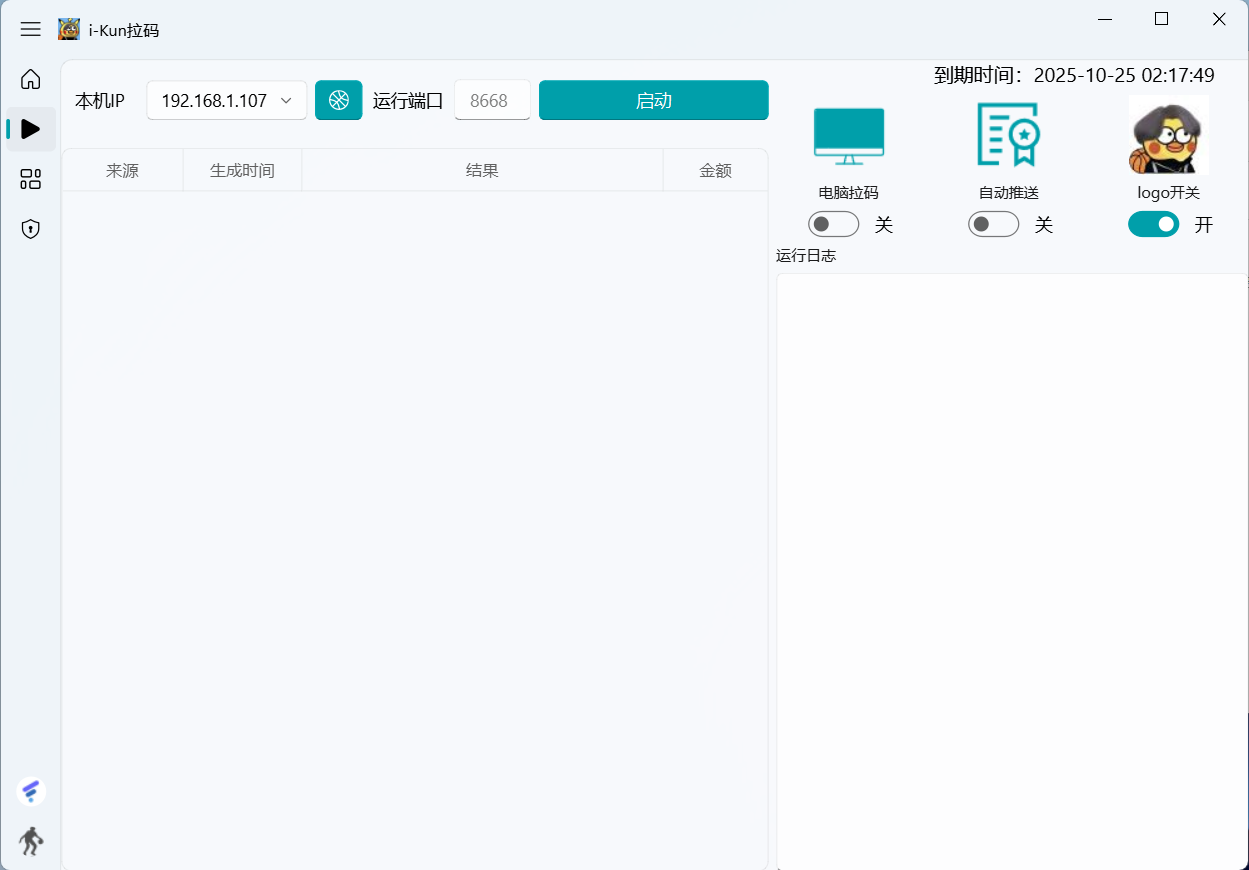This screenshot has width=1249, height=870.
Task: Enable the 电脑拉码 toggle
Action: (x=833, y=224)
